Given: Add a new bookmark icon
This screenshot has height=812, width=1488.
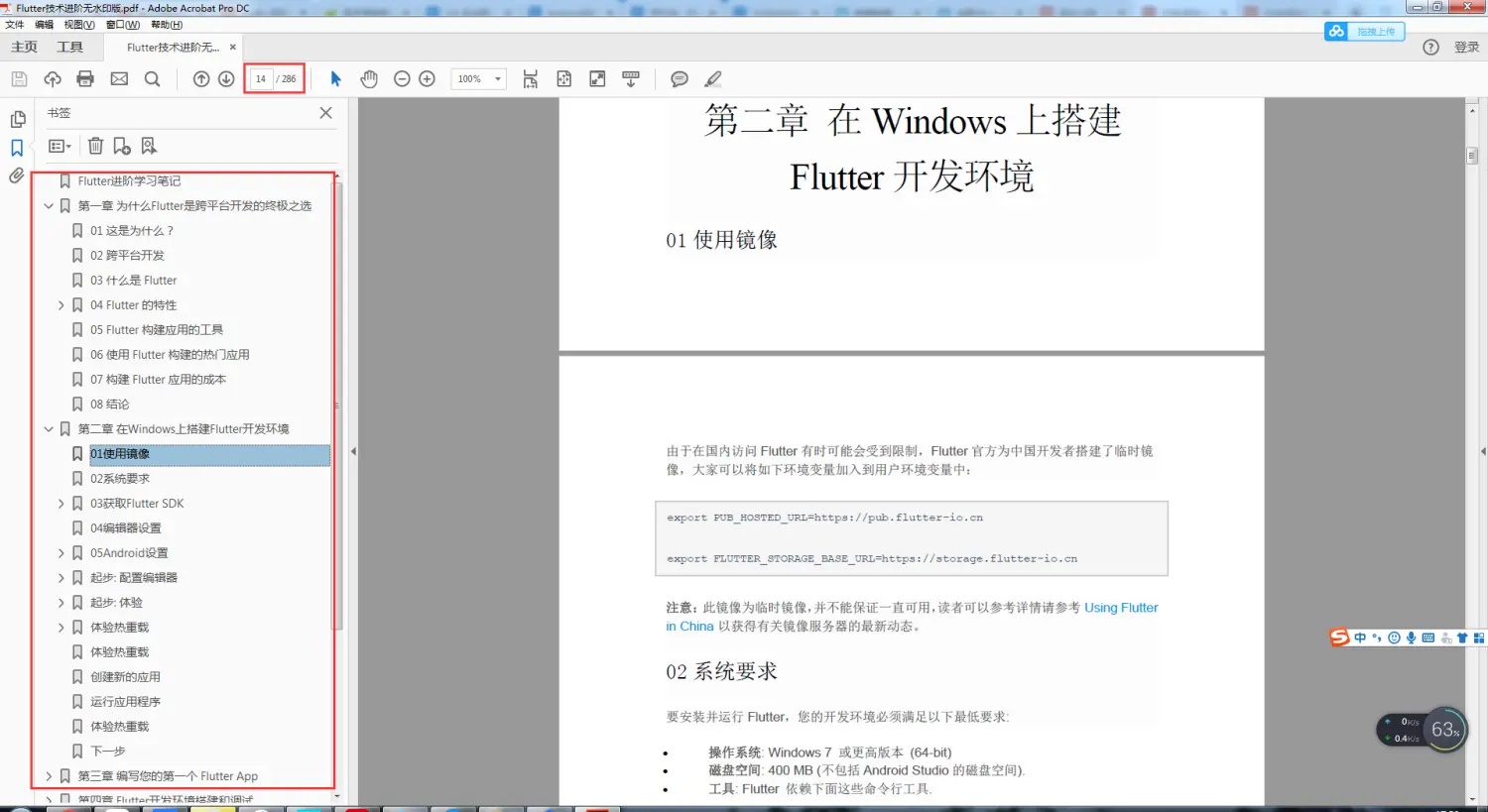Looking at the screenshot, I should pyautogui.click(x=122, y=146).
